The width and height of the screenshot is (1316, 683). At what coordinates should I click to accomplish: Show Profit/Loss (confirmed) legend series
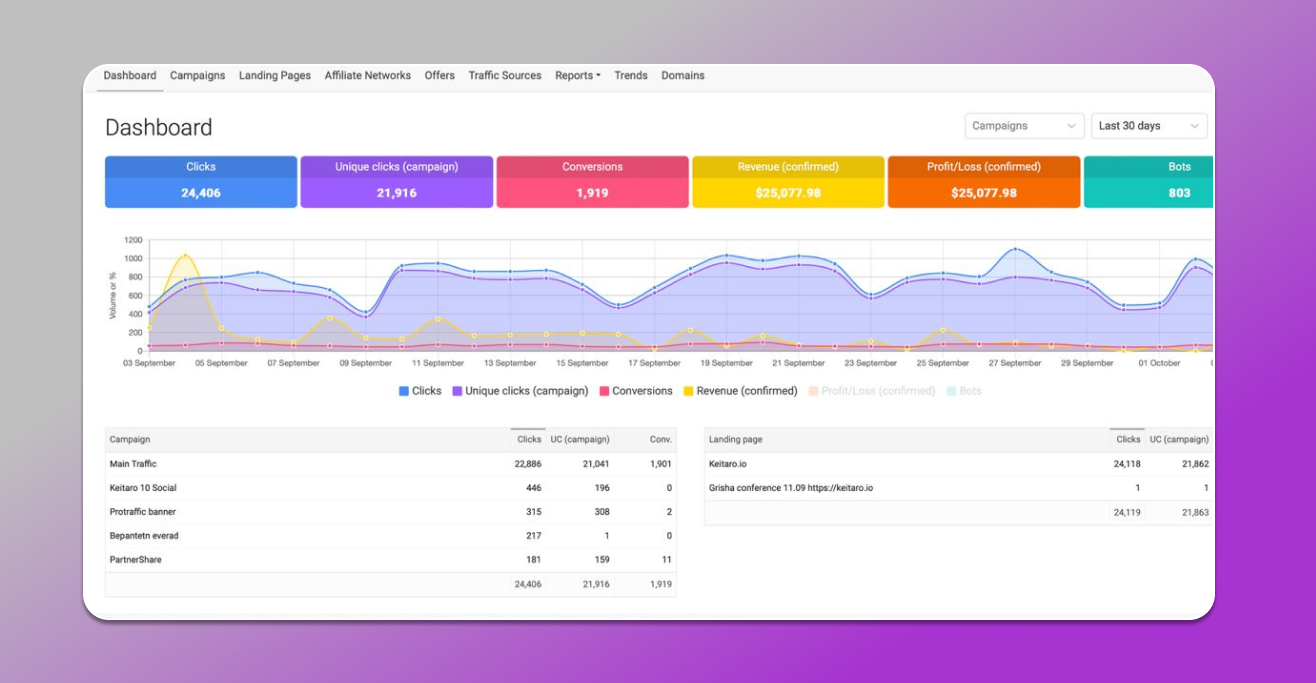871,391
